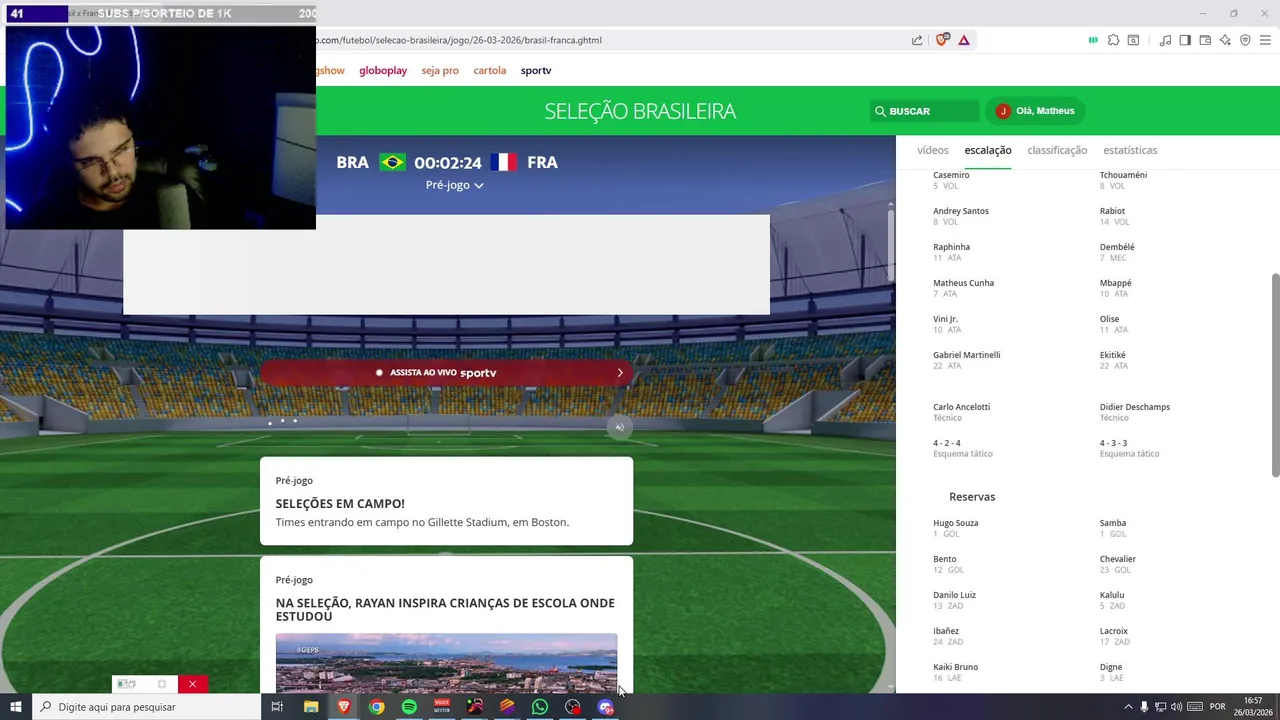Click player name Matheus Cunha
The image size is (1280, 720).
pyautogui.click(x=963, y=283)
